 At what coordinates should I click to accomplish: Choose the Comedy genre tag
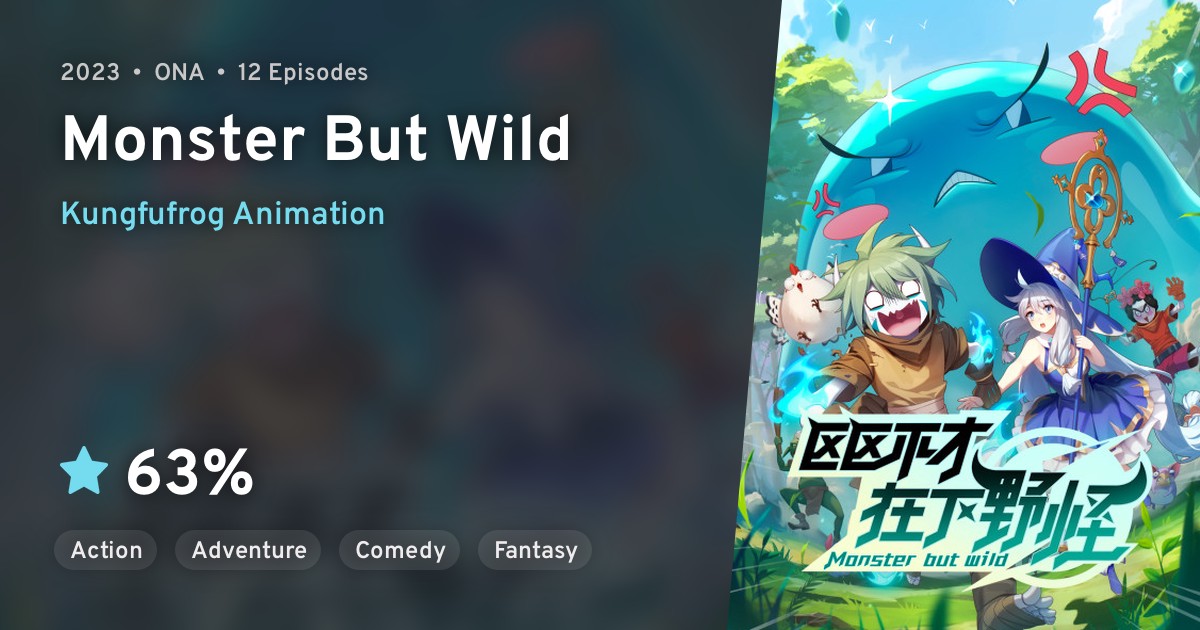400,550
